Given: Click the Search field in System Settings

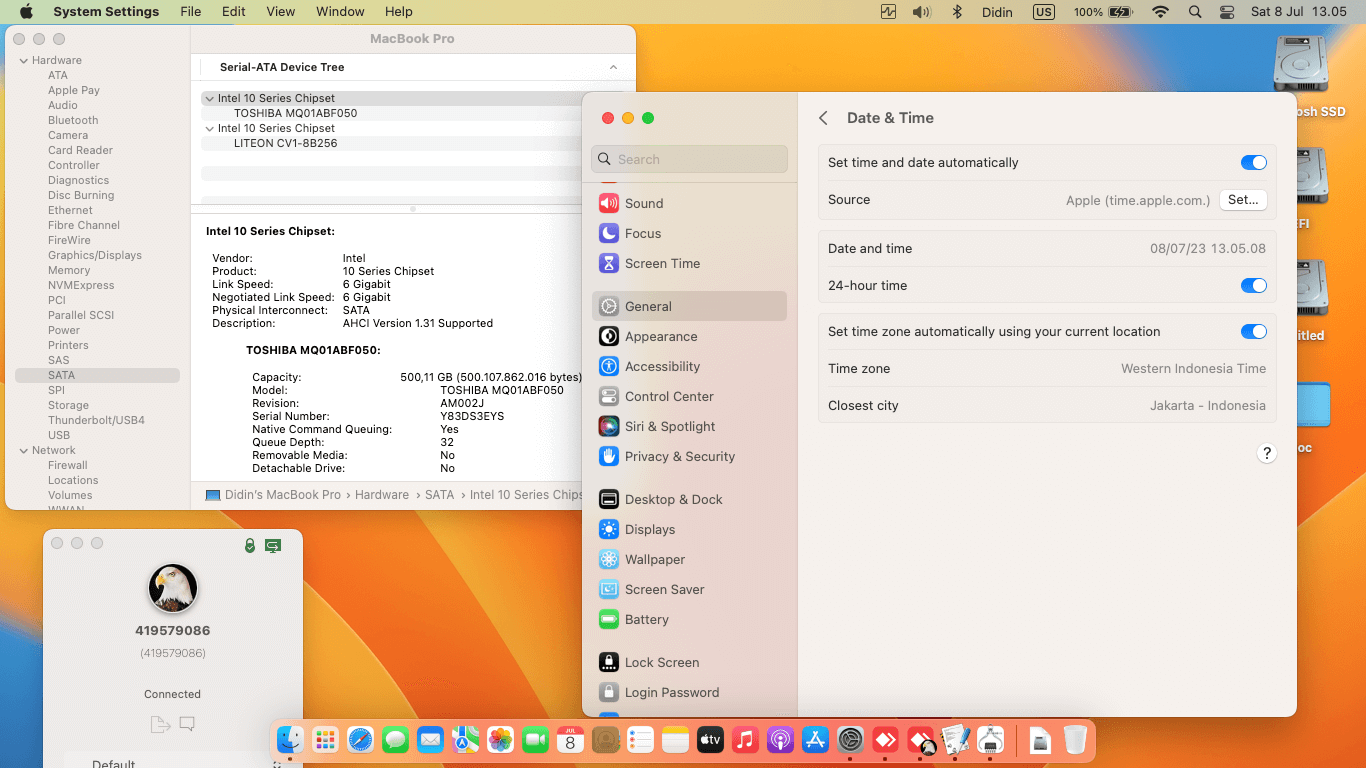Looking at the screenshot, I should pos(690,159).
